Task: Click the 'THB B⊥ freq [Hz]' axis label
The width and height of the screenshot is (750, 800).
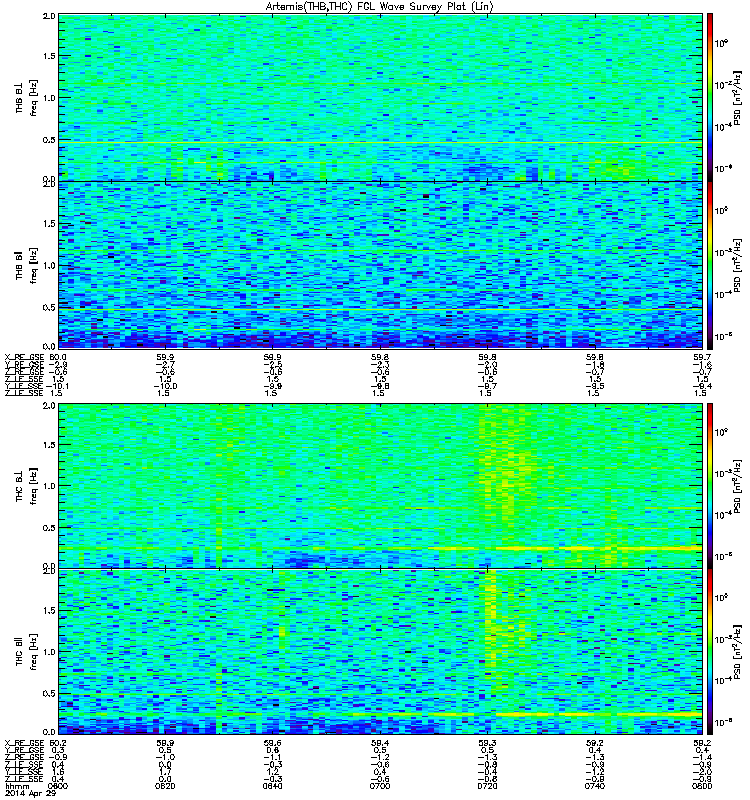Action: point(26,97)
